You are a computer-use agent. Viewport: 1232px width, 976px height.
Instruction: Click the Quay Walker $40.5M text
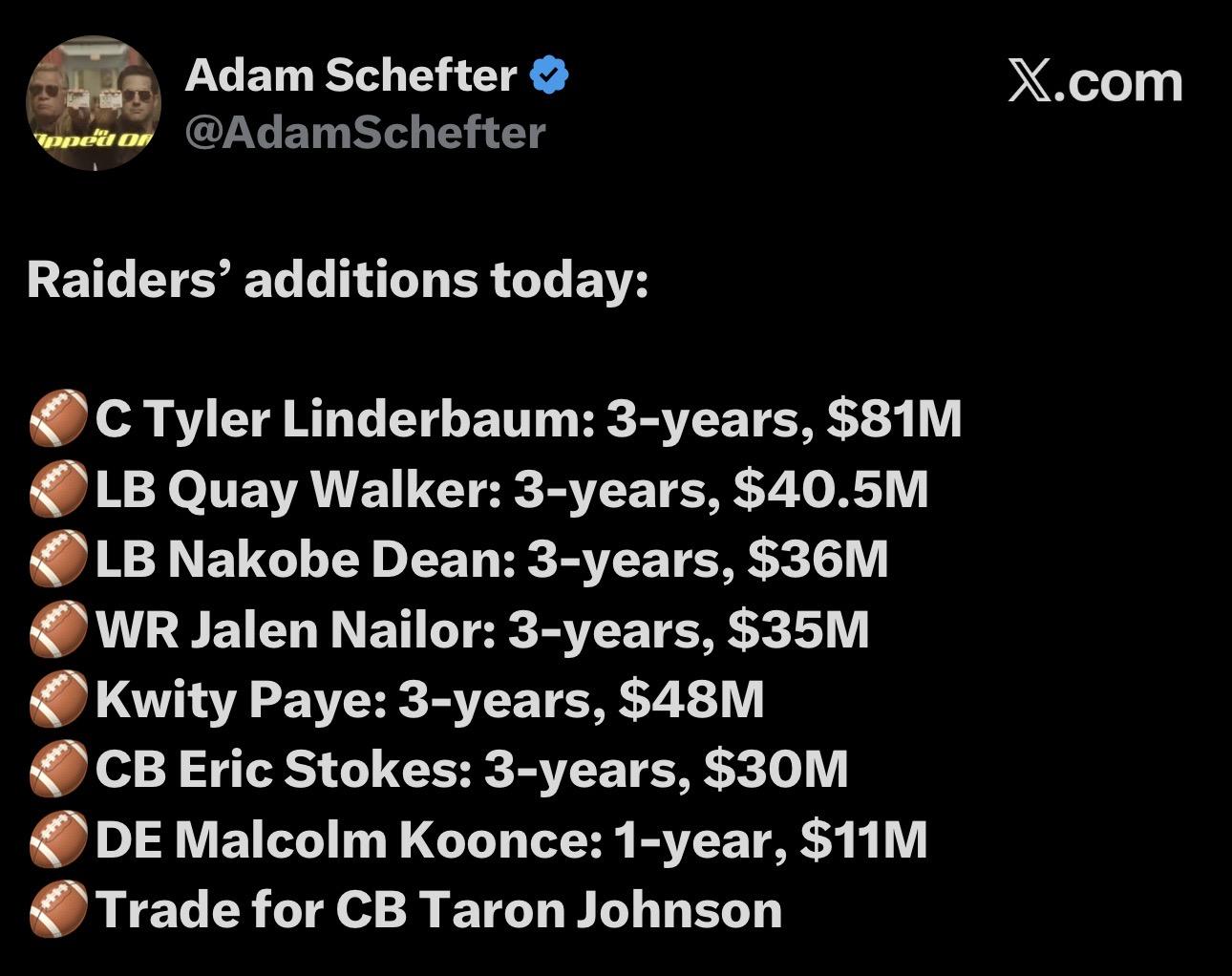[x=511, y=490]
